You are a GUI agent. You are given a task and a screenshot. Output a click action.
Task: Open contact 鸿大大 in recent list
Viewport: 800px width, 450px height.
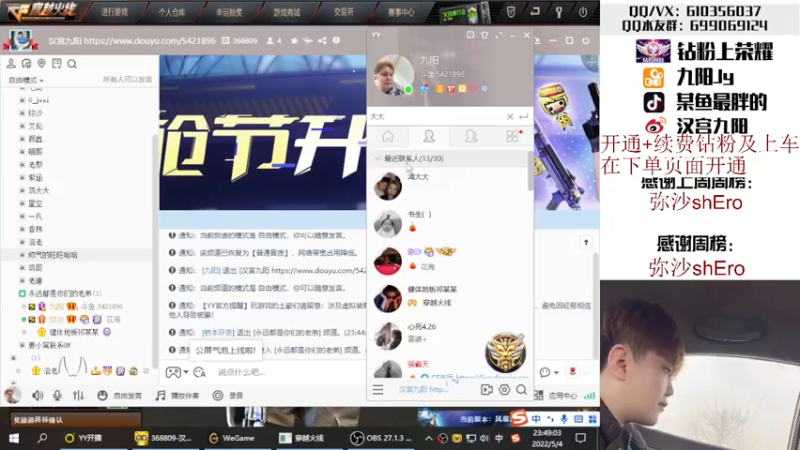pos(449,186)
